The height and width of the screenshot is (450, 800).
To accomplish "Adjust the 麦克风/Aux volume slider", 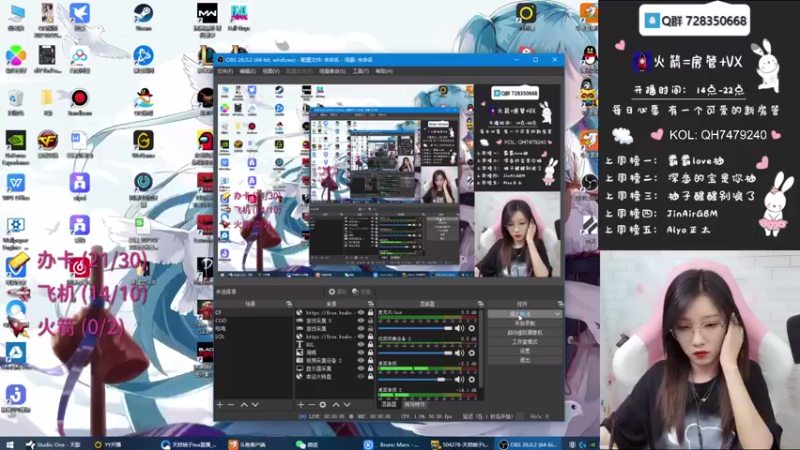I will 415,328.
